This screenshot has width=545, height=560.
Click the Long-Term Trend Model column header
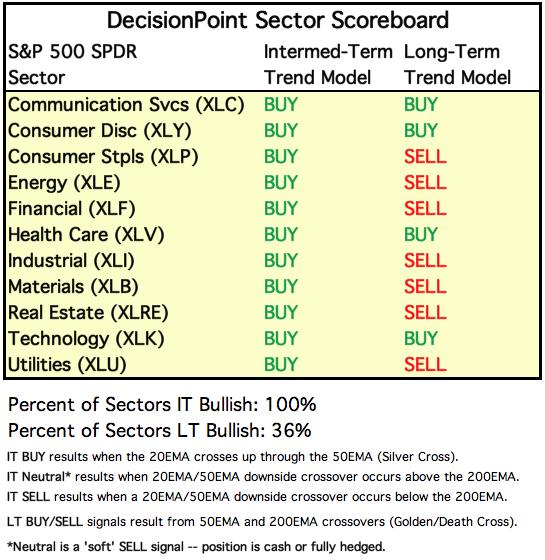pos(458,65)
